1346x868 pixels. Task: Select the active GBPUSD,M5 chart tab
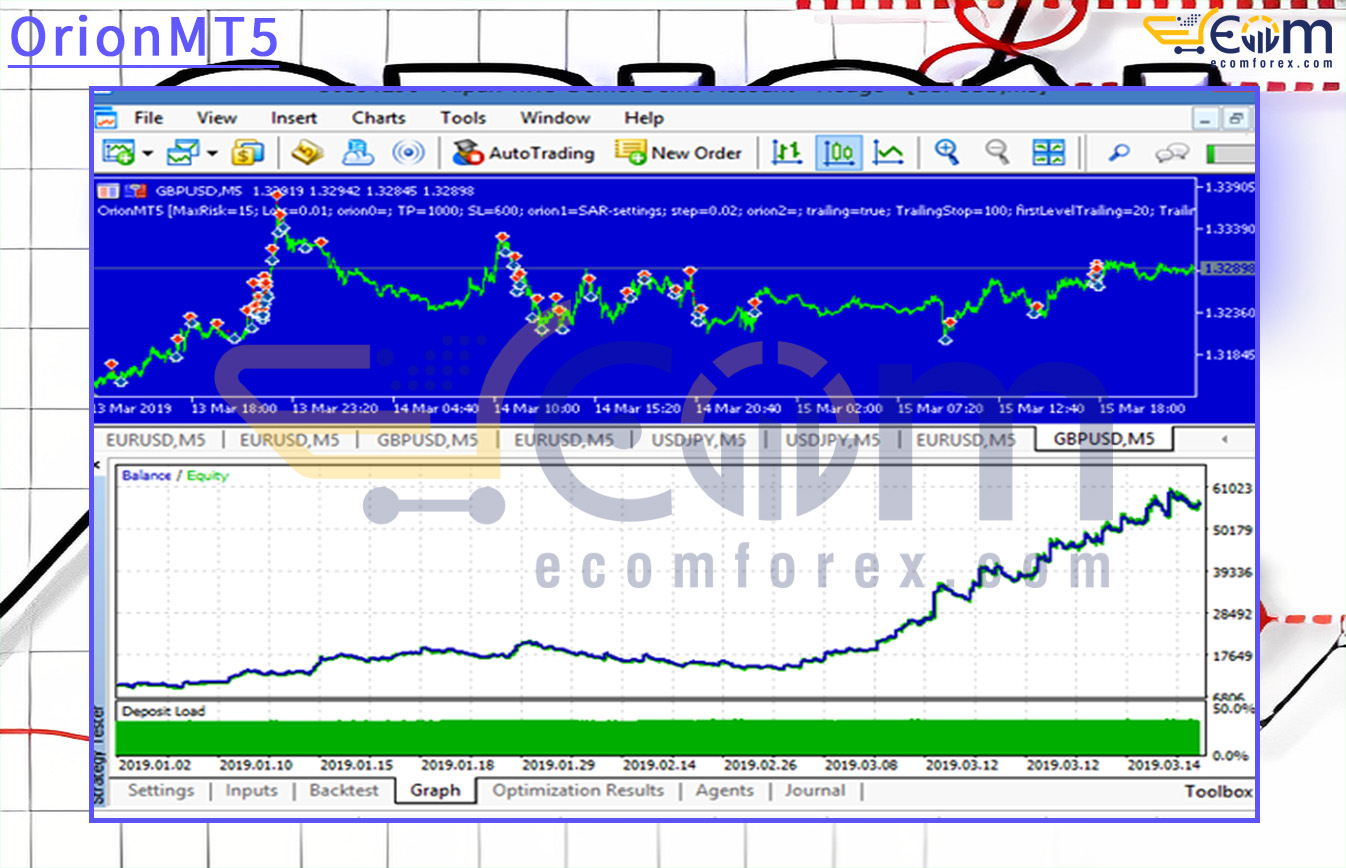click(1104, 439)
